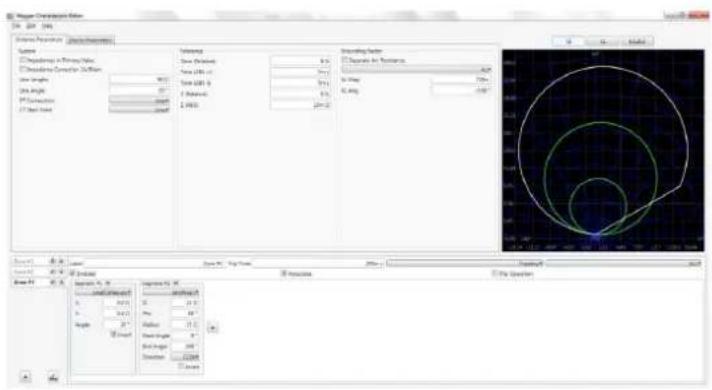The width and height of the screenshot is (712, 390).
Task: Remove the arc element using its header icon
Action: click(176, 283)
